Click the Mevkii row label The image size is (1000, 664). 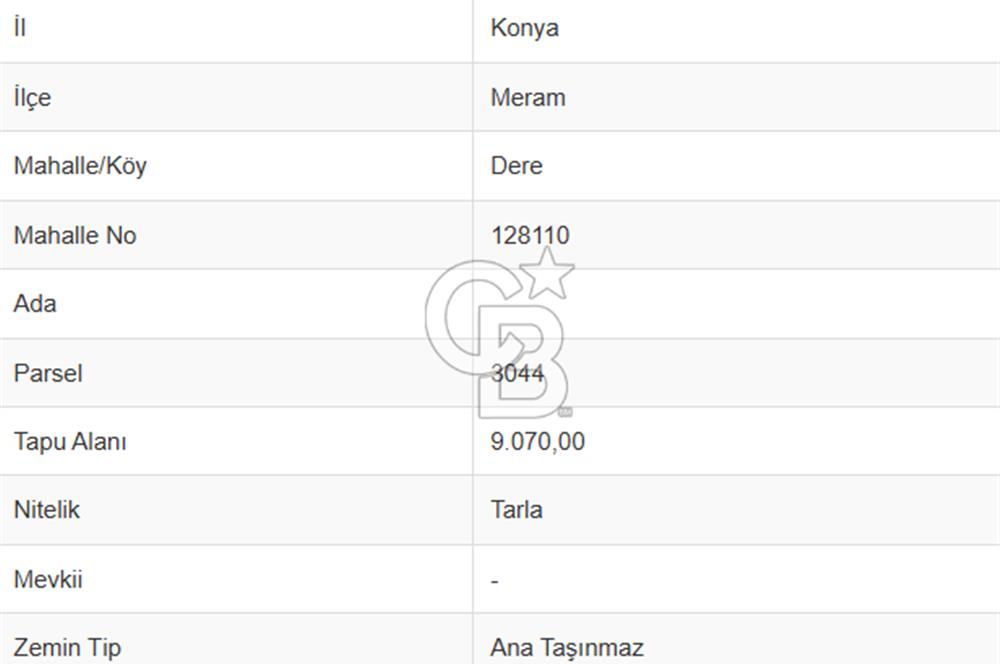pos(48,579)
